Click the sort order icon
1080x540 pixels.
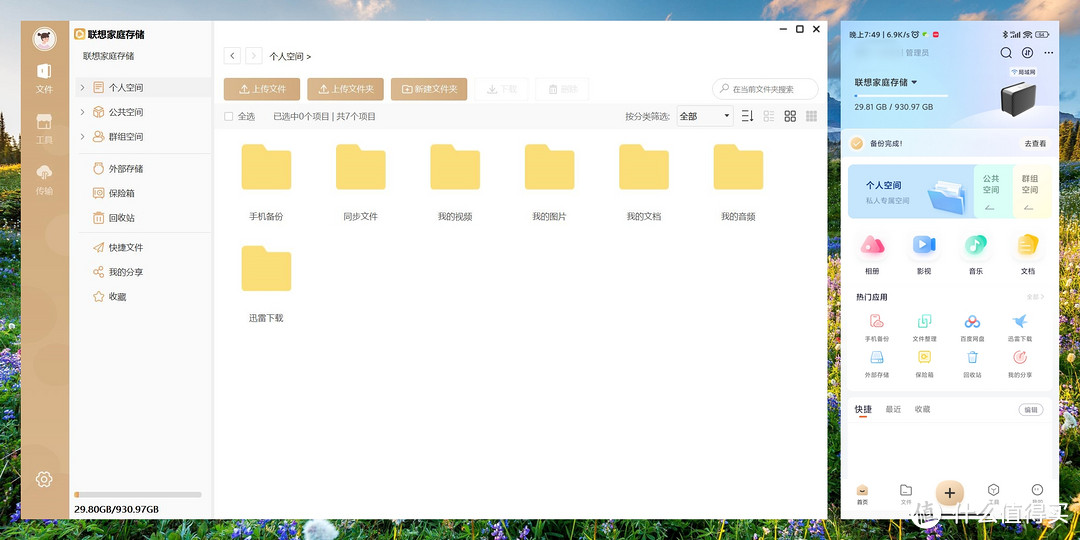[747, 116]
